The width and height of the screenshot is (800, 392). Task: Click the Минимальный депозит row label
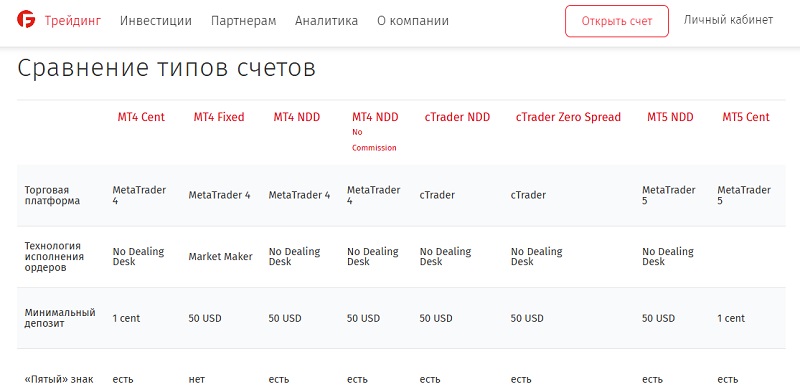[x=60, y=318]
